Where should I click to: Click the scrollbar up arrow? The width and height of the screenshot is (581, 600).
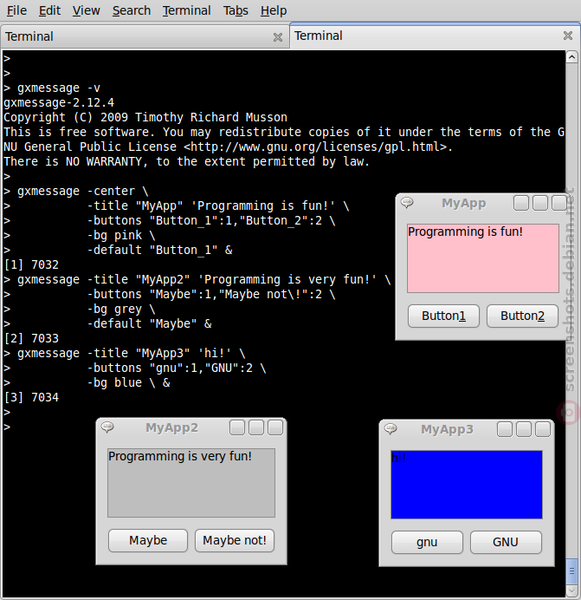571,57
